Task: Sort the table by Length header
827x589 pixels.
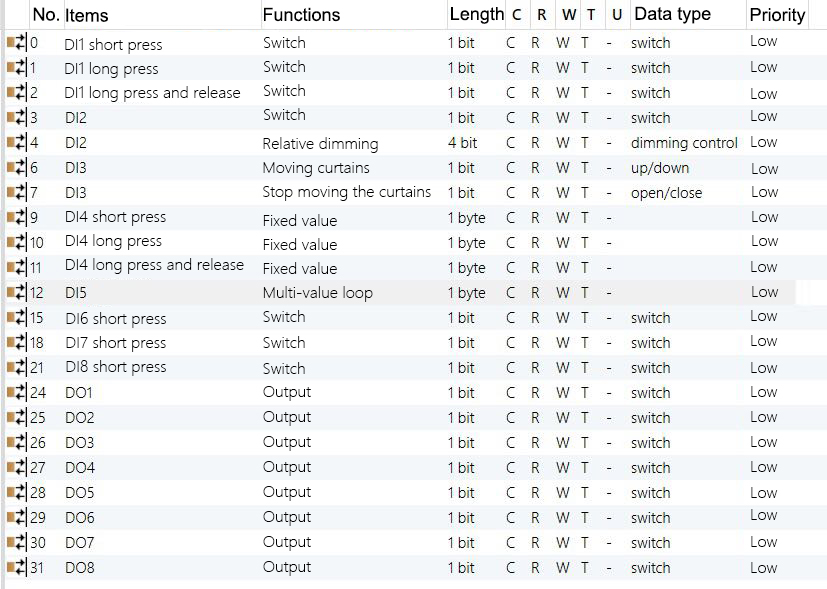Action: pyautogui.click(x=476, y=15)
